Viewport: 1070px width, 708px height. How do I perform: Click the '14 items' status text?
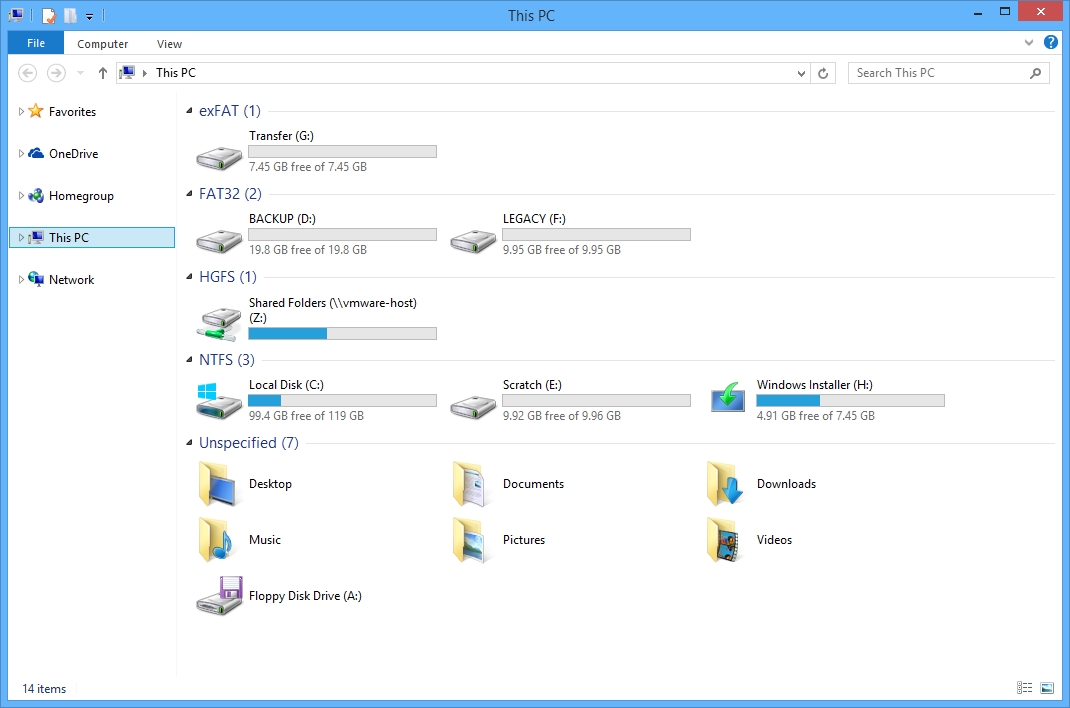(x=44, y=688)
